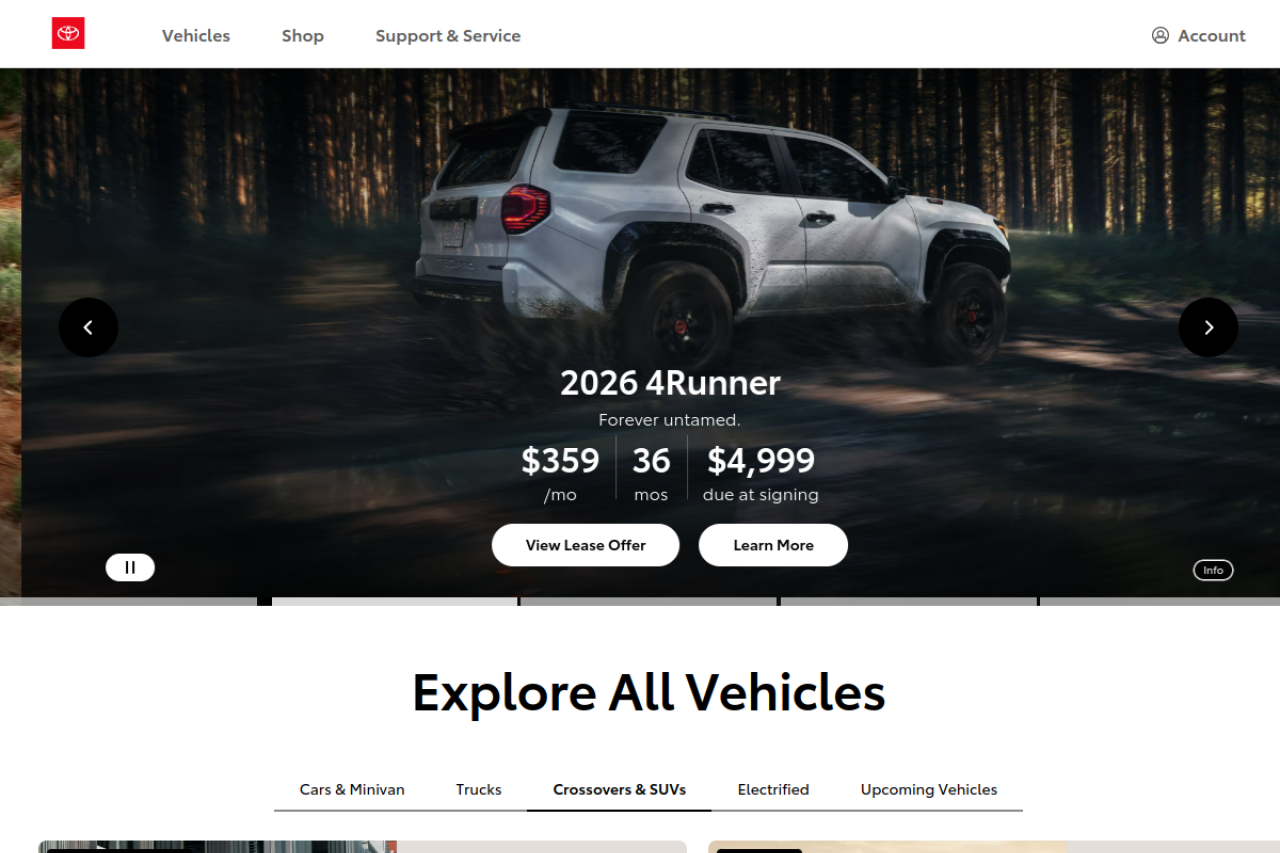Open the Upcoming Vehicles tab

pos(929,789)
